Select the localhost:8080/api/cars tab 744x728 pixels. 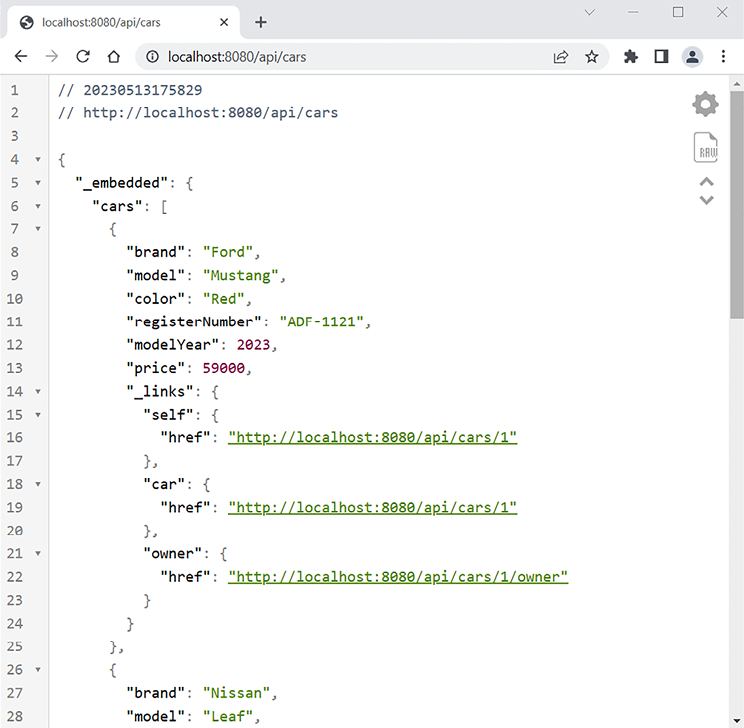click(x=120, y=22)
